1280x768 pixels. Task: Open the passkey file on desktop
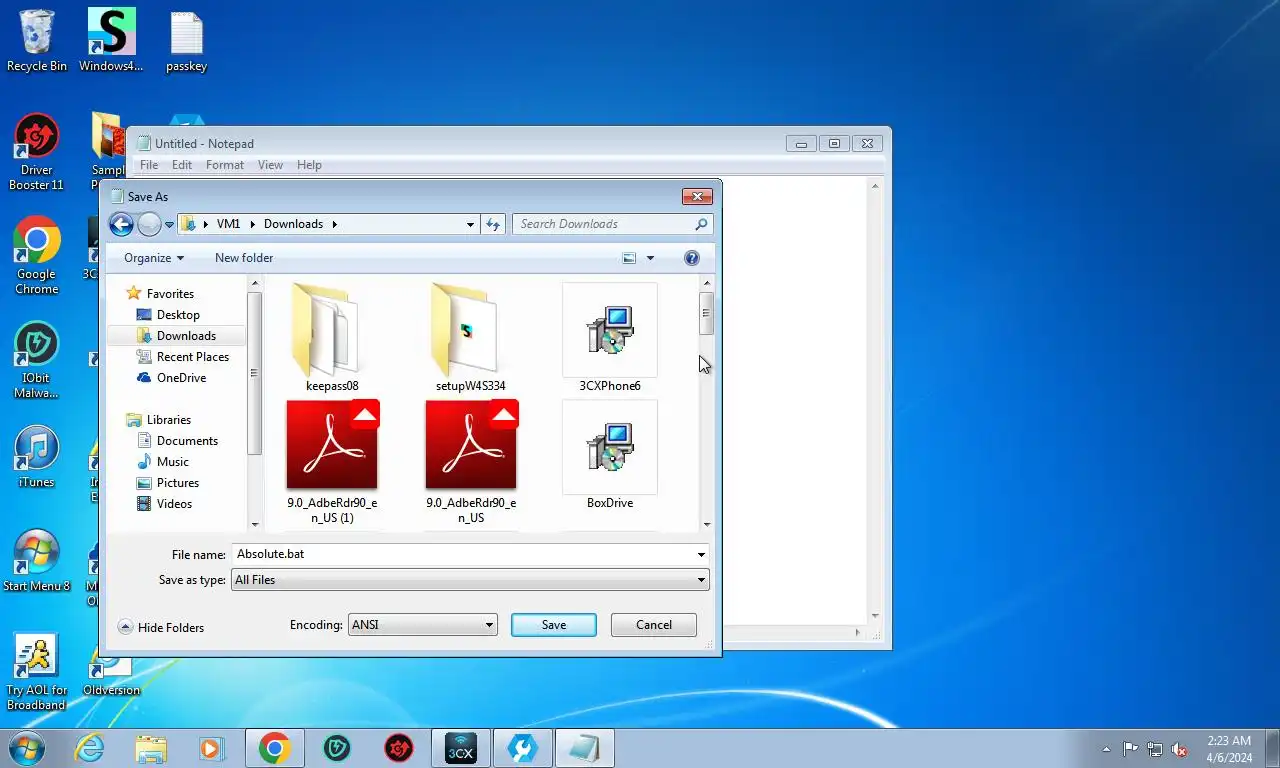point(186,41)
